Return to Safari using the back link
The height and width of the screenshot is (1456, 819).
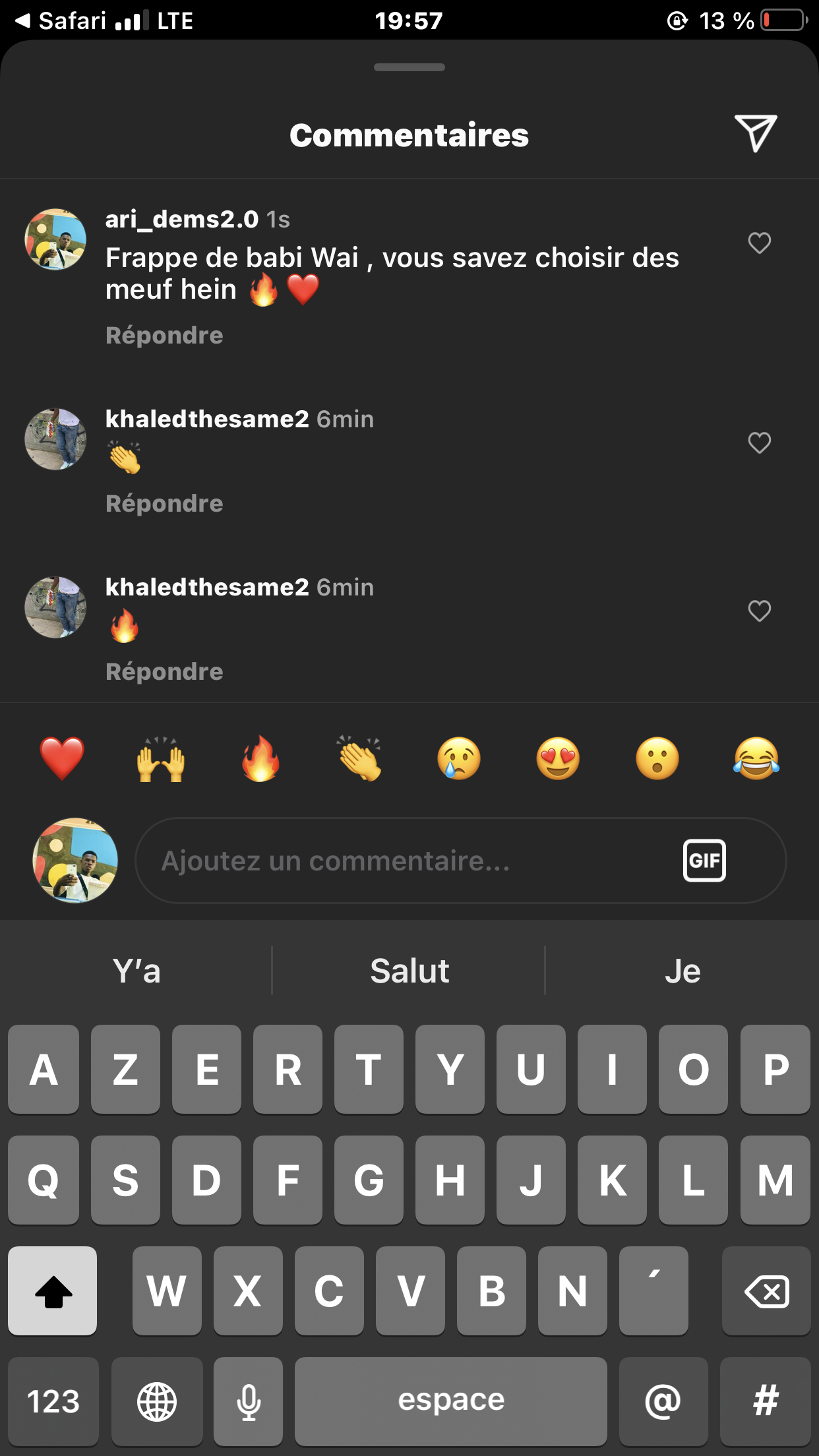coord(61,20)
